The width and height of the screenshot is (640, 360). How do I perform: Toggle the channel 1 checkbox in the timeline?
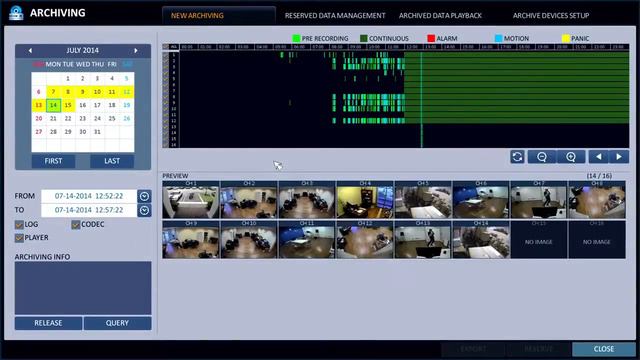(x=165, y=55)
